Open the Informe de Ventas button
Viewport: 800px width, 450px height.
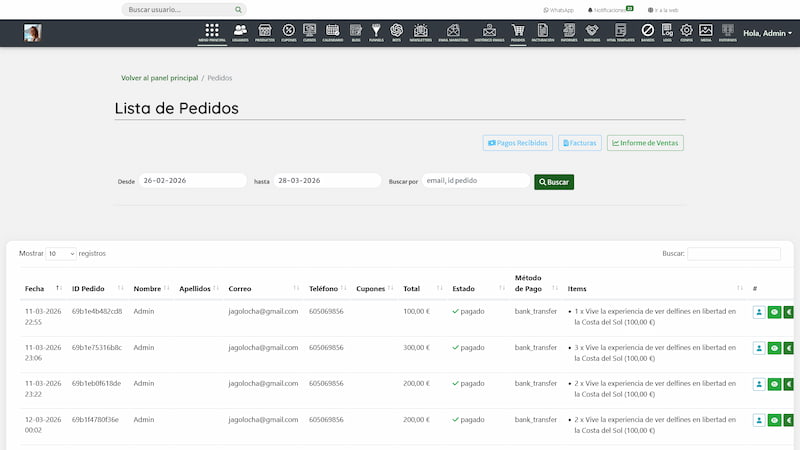(x=645, y=143)
